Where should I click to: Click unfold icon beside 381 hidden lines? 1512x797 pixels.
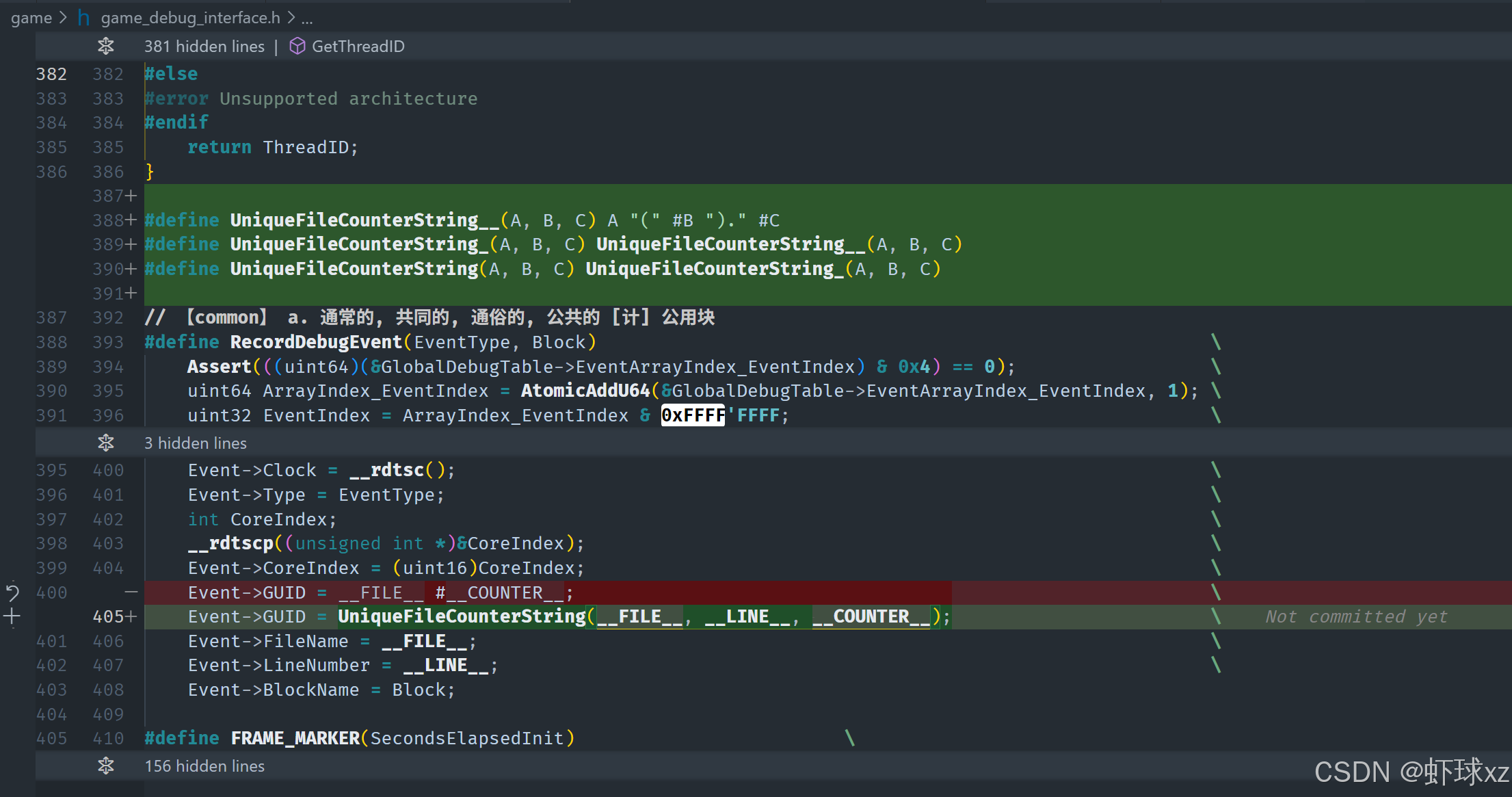[x=106, y=46]
